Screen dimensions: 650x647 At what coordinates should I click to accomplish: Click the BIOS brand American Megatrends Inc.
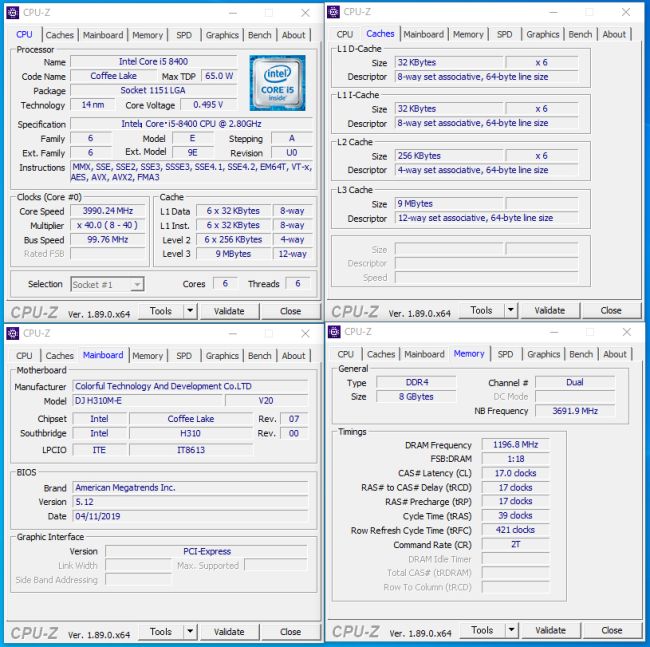[190, 487]
